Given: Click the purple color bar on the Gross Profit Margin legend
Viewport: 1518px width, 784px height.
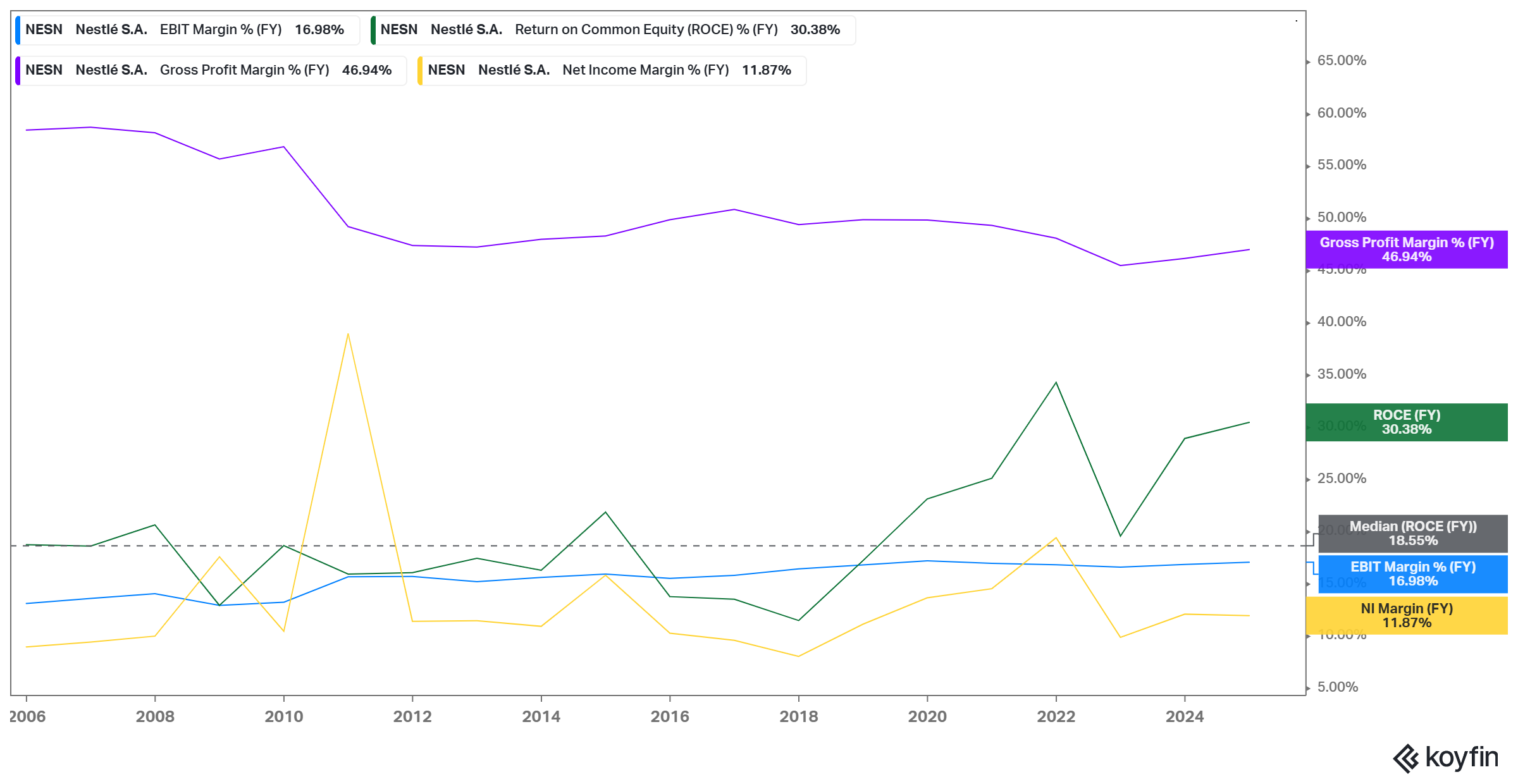Looking at the screenshot, I should tap(18, 70).
